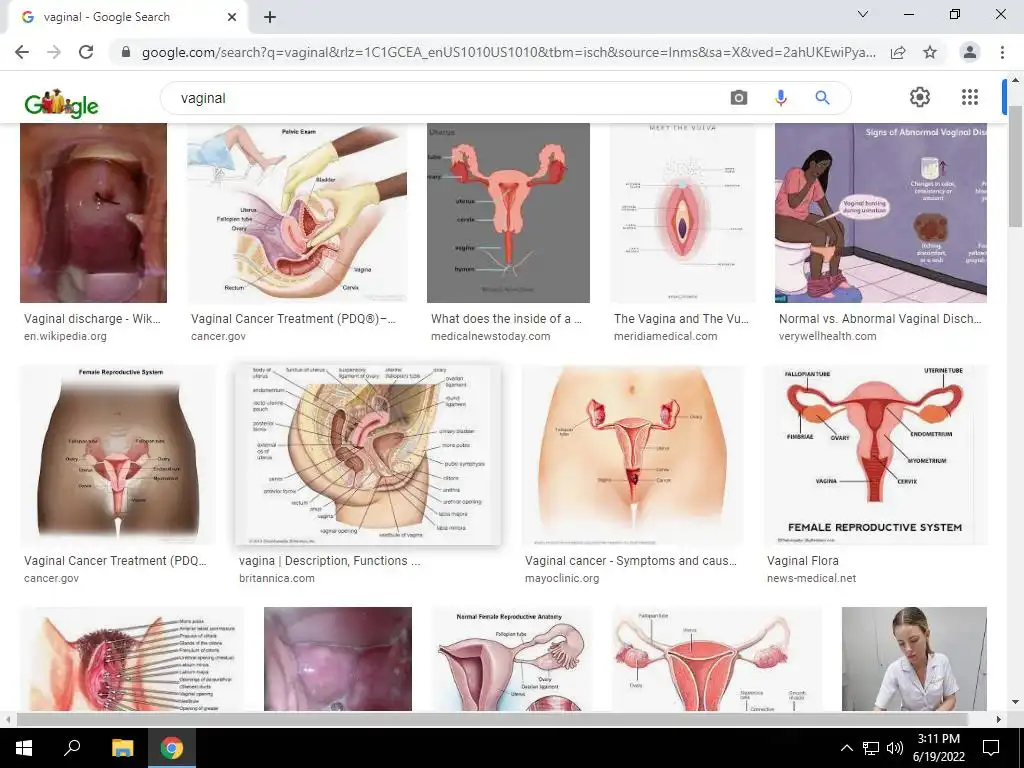Start voice search with microphone icon

point(780,98)
